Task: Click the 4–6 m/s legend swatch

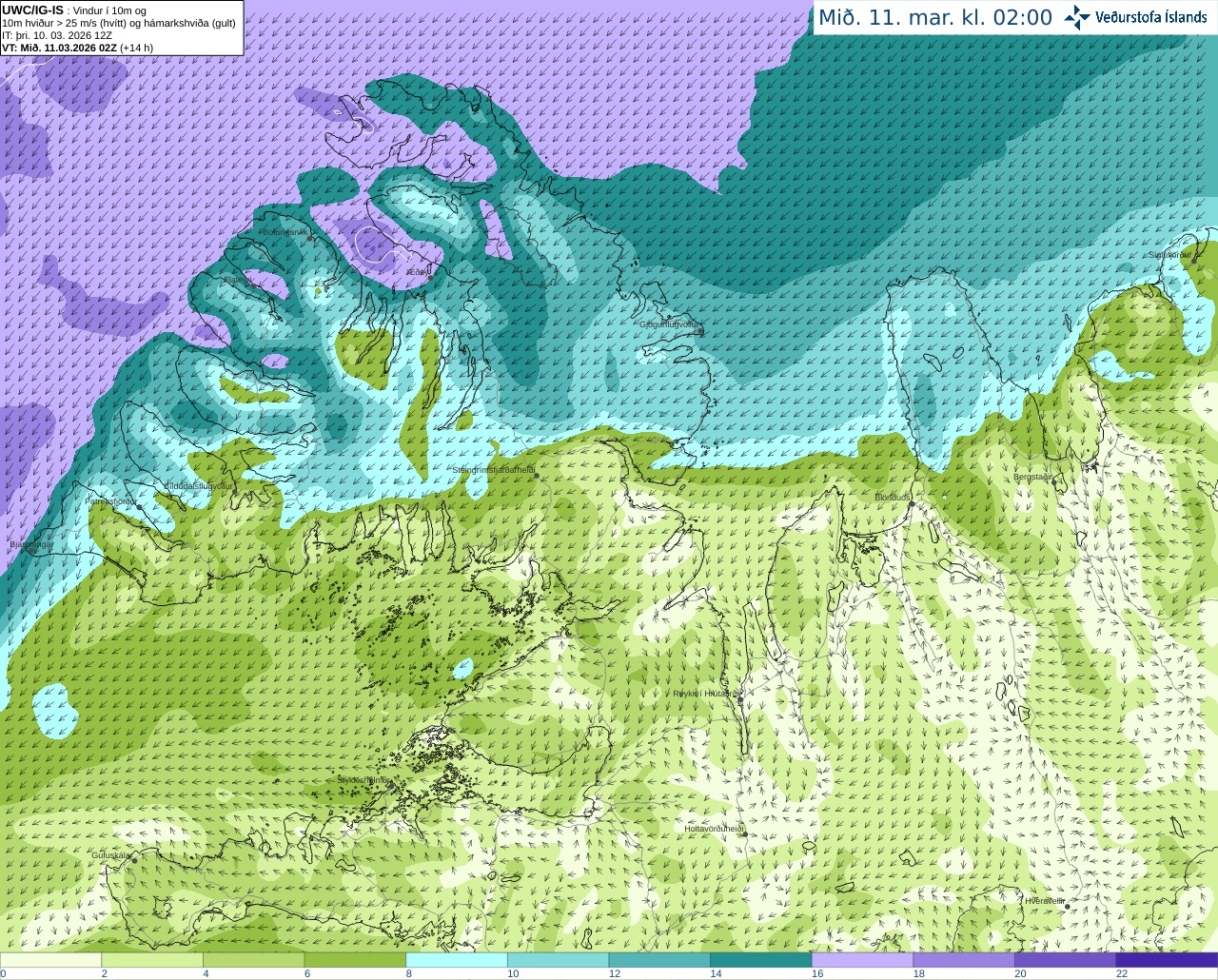Action: (254, 960)
